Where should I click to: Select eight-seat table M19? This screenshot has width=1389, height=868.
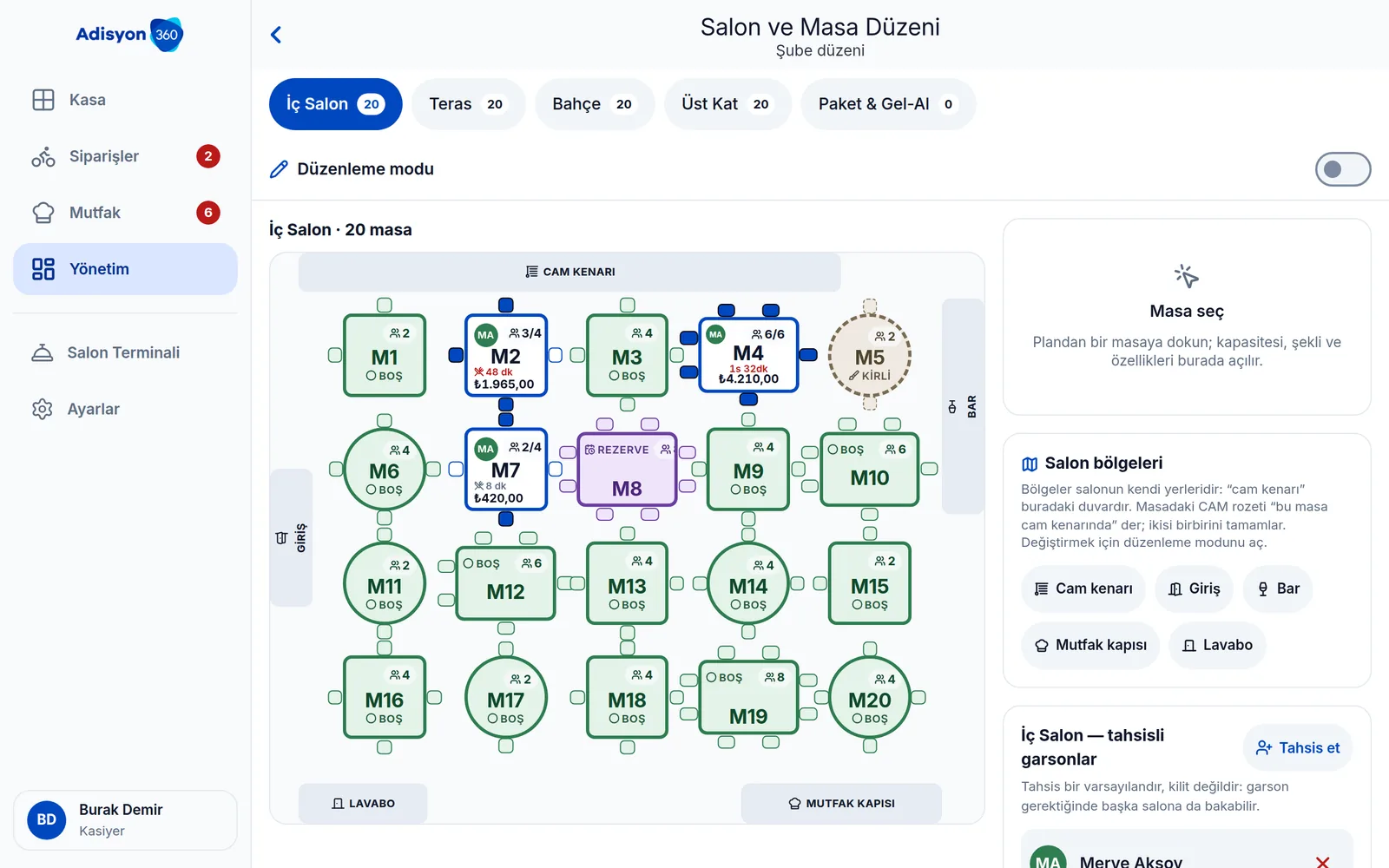coord(748,698)
